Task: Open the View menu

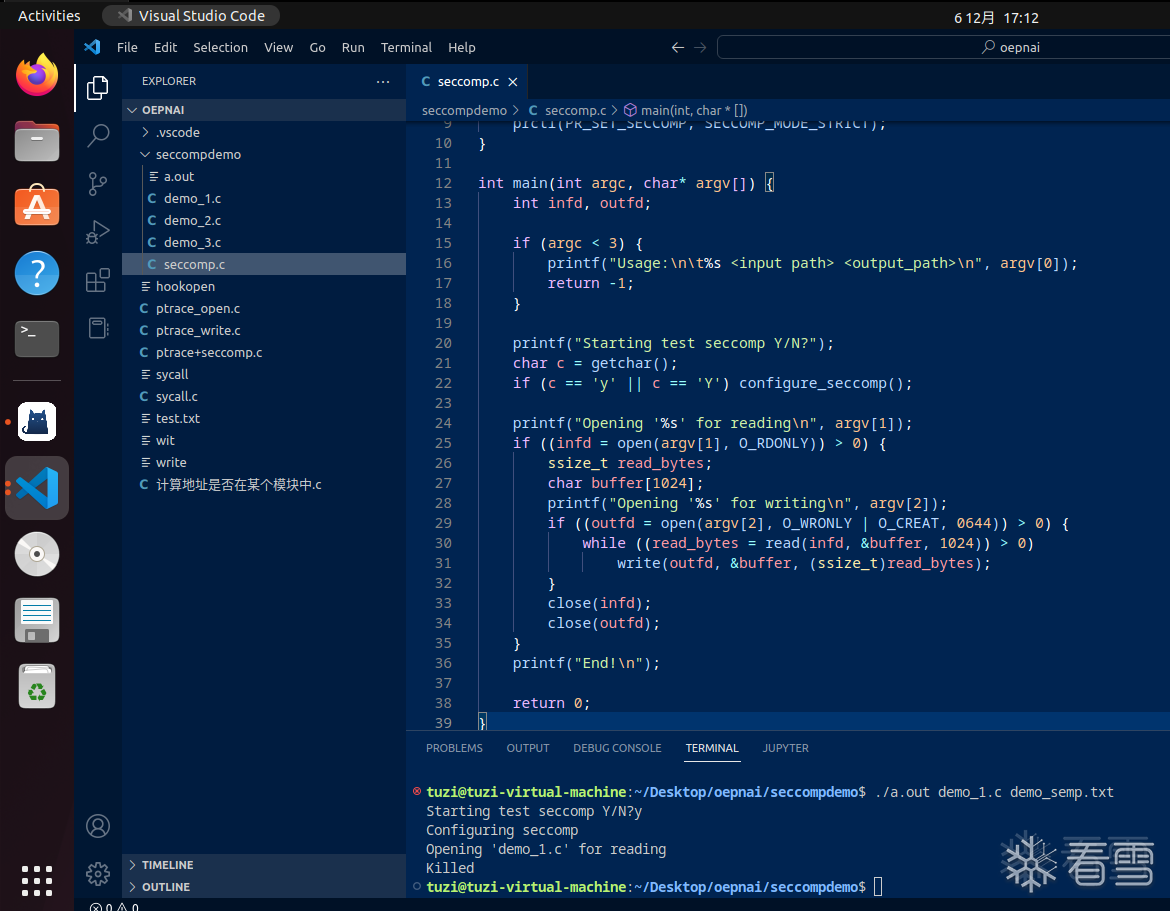Action: pos(278,47)
